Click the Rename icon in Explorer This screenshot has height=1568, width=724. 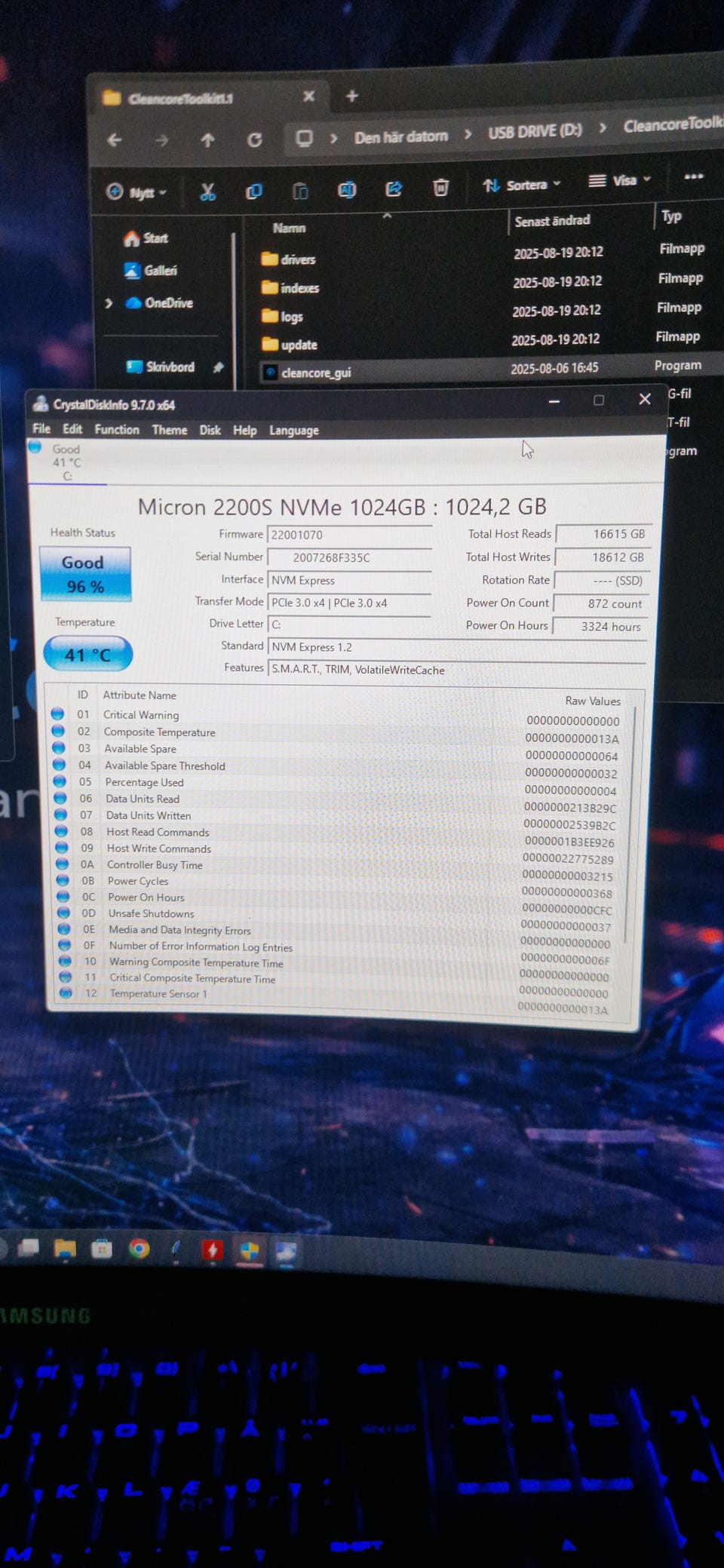click(347, 190)
